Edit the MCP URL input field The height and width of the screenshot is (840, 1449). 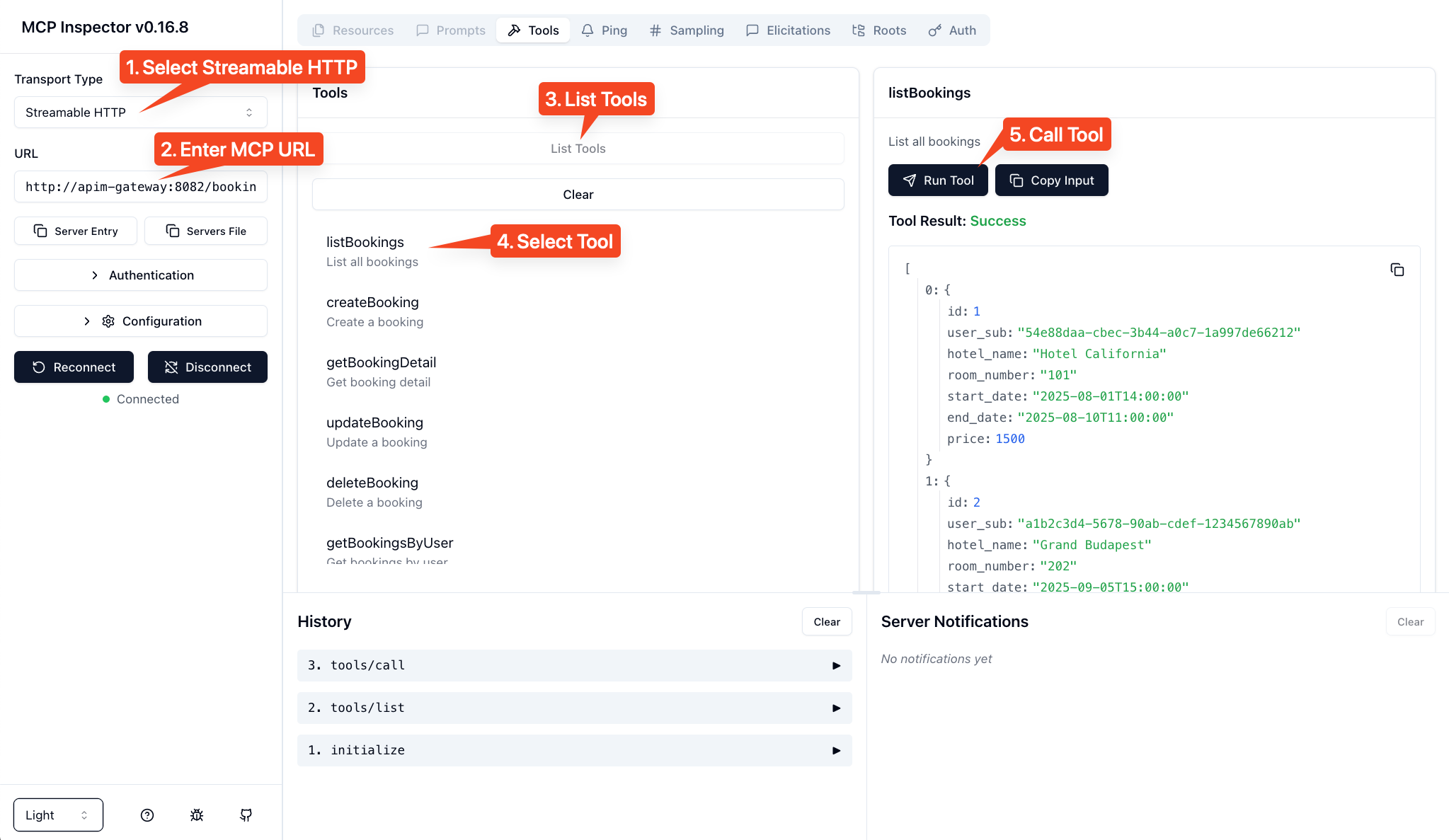coord(140,186)
